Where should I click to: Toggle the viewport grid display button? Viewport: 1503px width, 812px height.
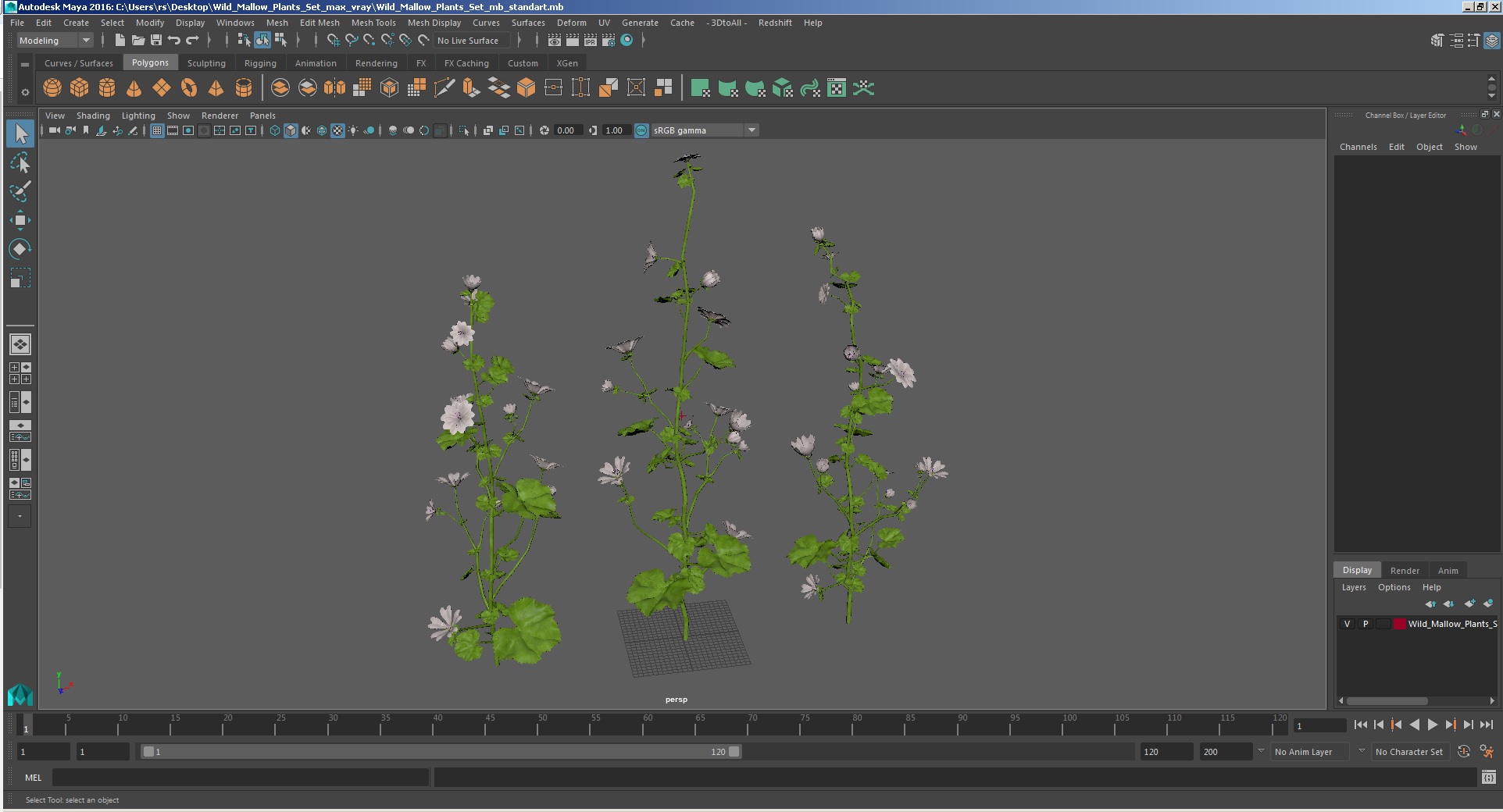coord(157,130)
